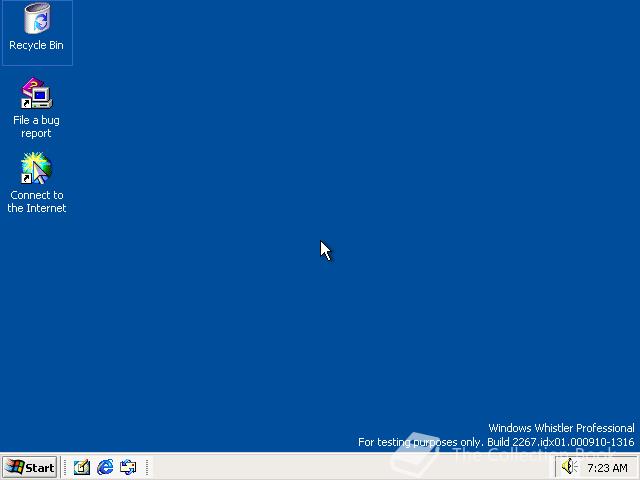Launch Internet Explorer from quick launch

(105, 467)
